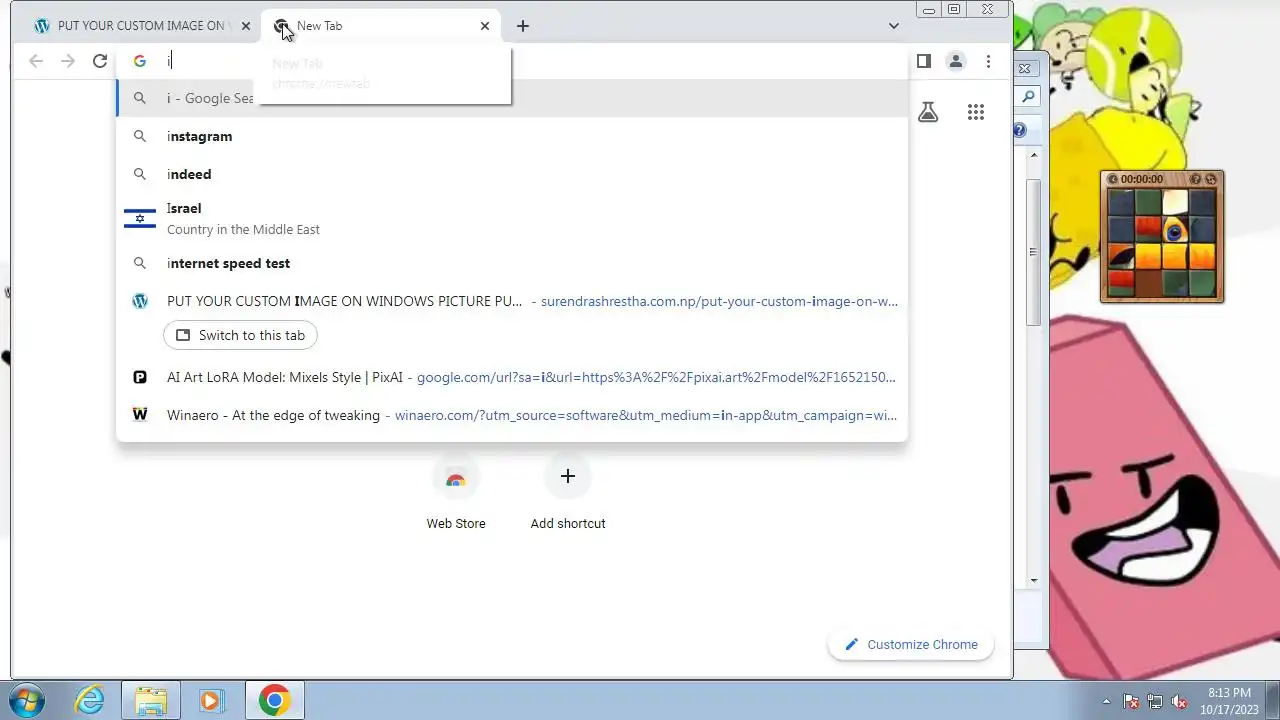Image resolution: width=1280 pixels, height=720 pixels.
Task: Pick the Israel country suggestion
Action: pos(512,218)
